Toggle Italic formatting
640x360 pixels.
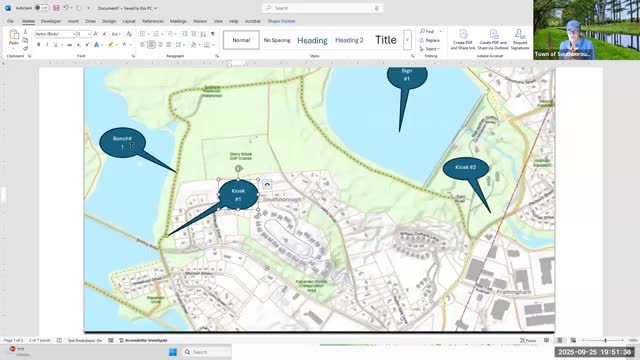point(47,44)
